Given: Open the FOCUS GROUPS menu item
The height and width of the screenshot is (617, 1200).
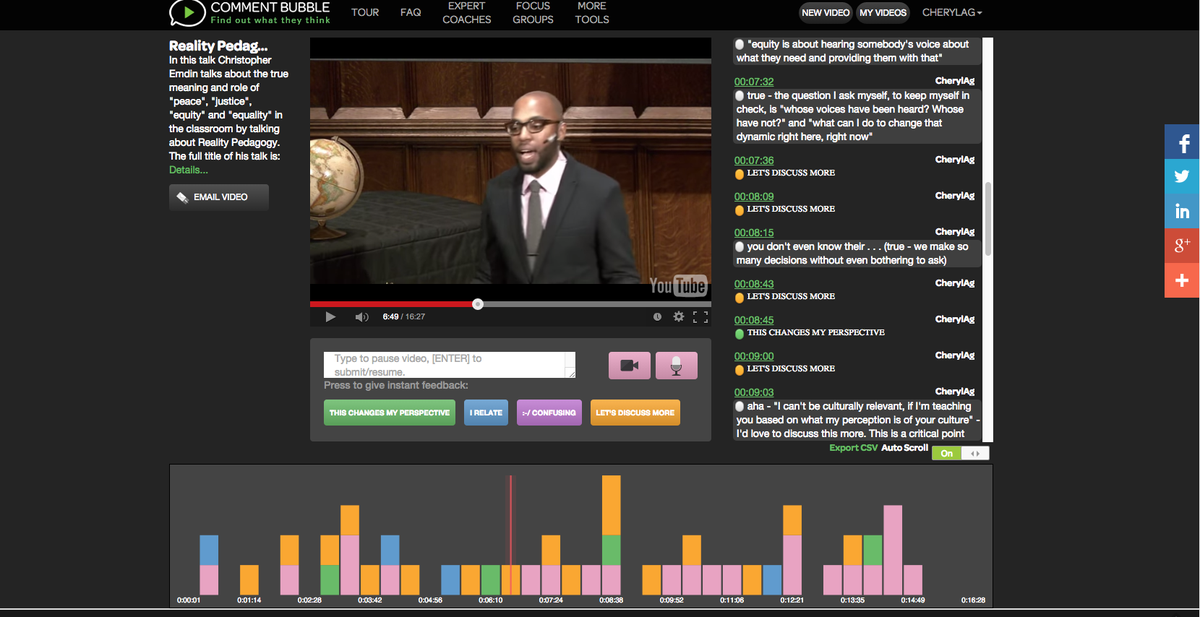Looking at the screenshot, I should [533, 12].
